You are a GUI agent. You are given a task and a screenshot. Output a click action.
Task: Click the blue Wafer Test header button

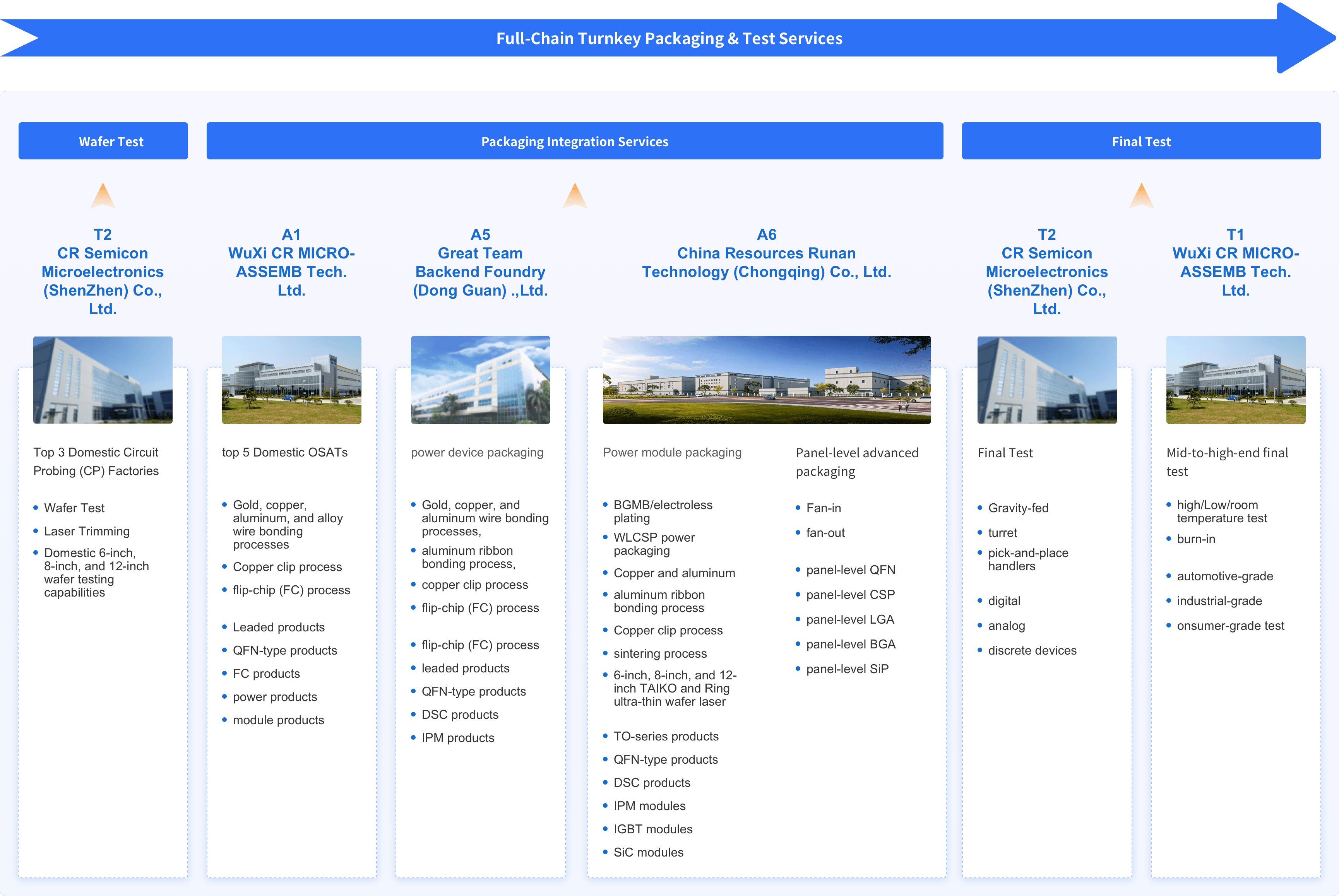[x=103, y=141]
